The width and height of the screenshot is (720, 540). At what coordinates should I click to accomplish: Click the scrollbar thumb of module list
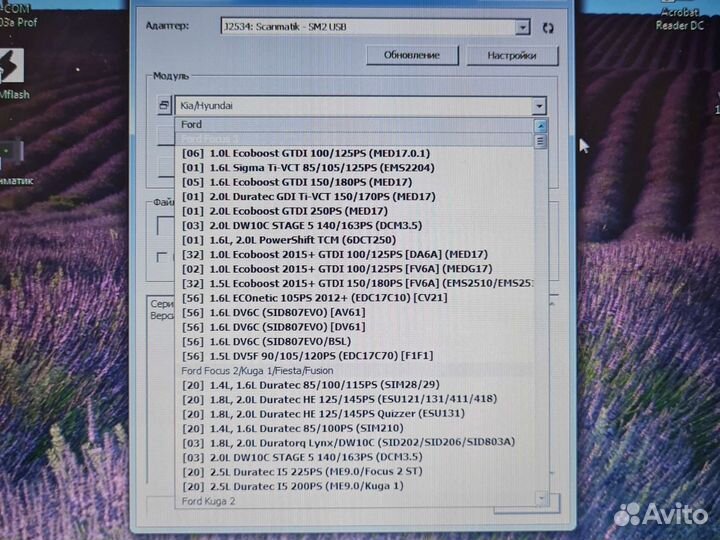(540, 141)
